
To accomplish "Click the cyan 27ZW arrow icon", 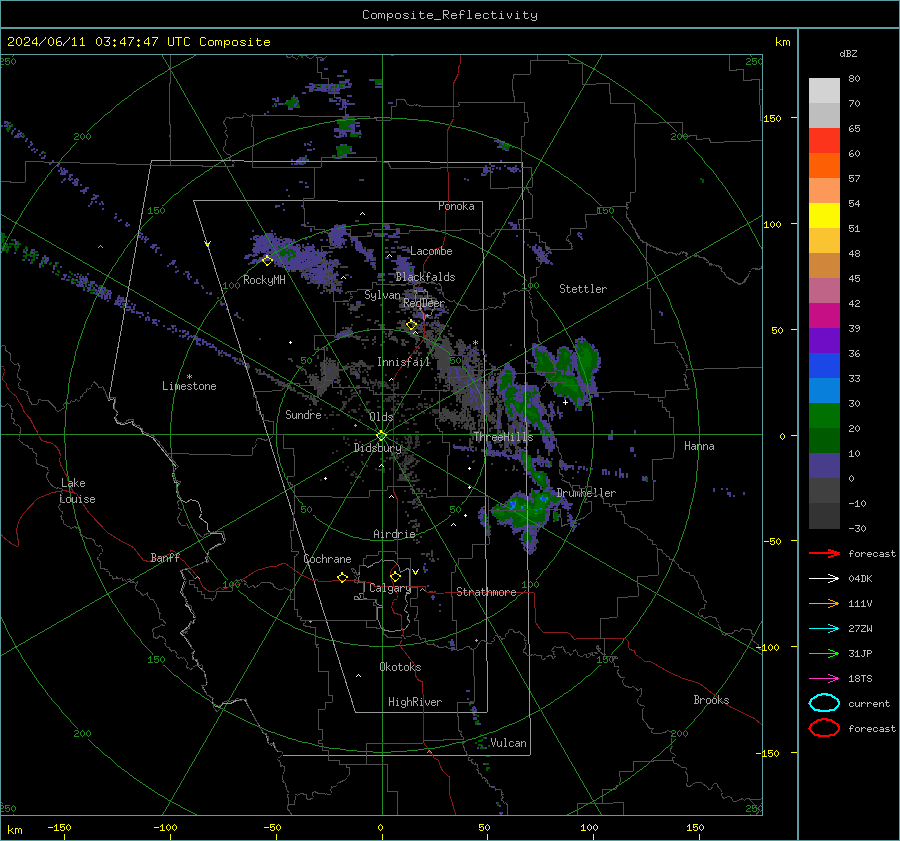I will (824, 629).
